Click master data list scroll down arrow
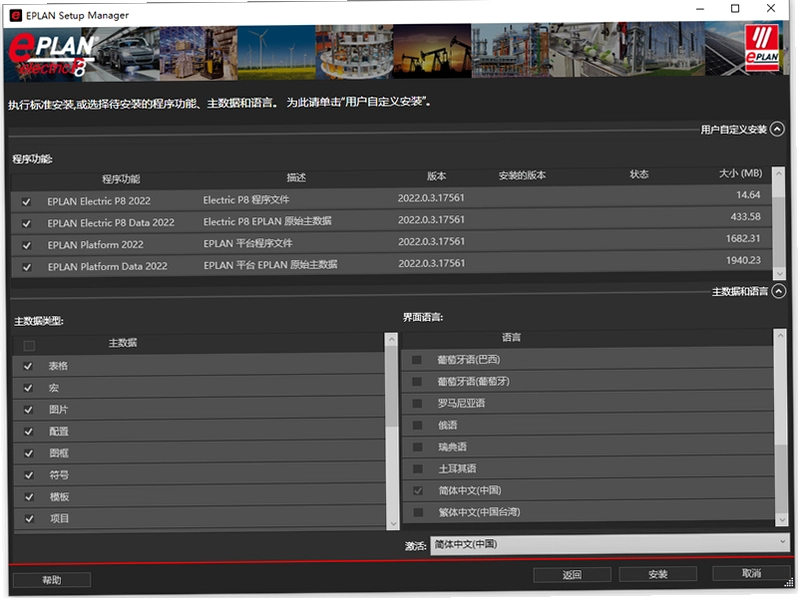This screenshot has width=798, height=598. point(393,524)
